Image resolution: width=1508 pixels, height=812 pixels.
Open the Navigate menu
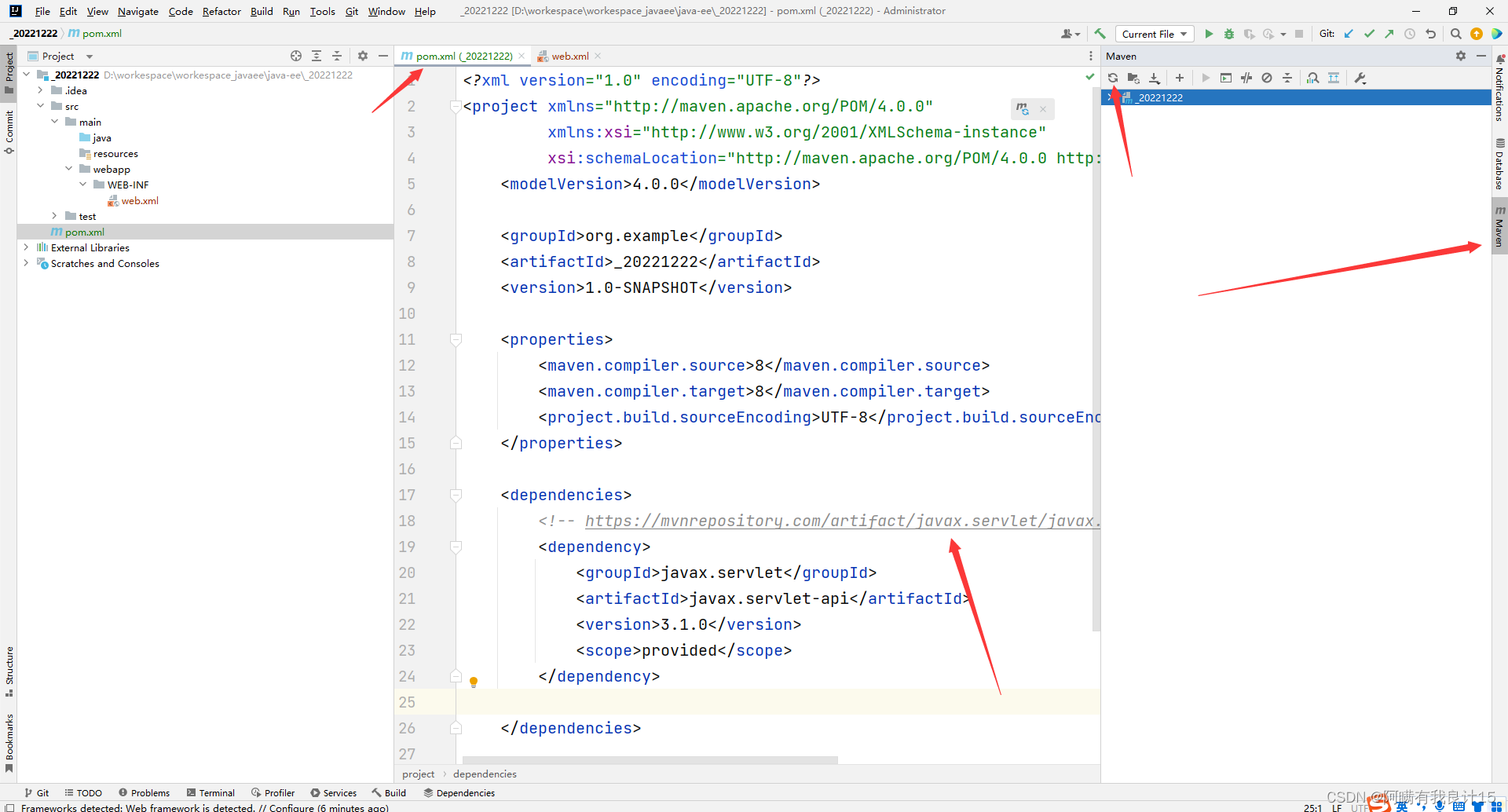[x=138, y=11]
